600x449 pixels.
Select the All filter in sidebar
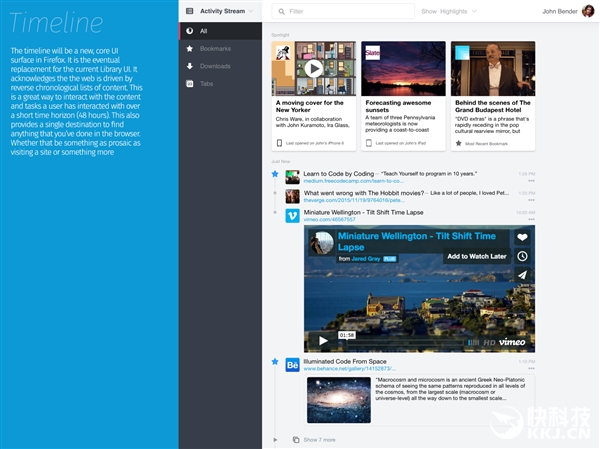click(x=204, y=31)
